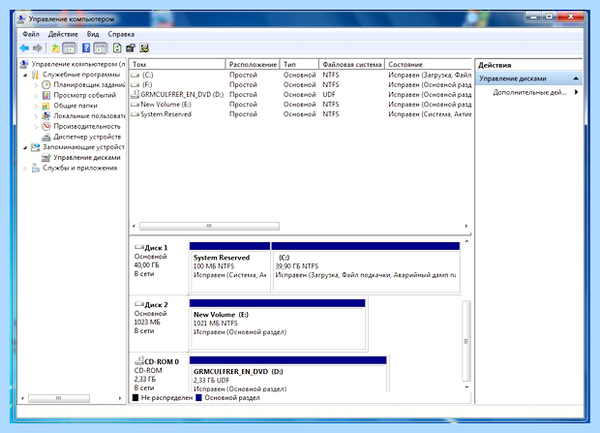
Task: Click the disk settings toolbar icon with checkmark
Action: click(x=144, y=48)
